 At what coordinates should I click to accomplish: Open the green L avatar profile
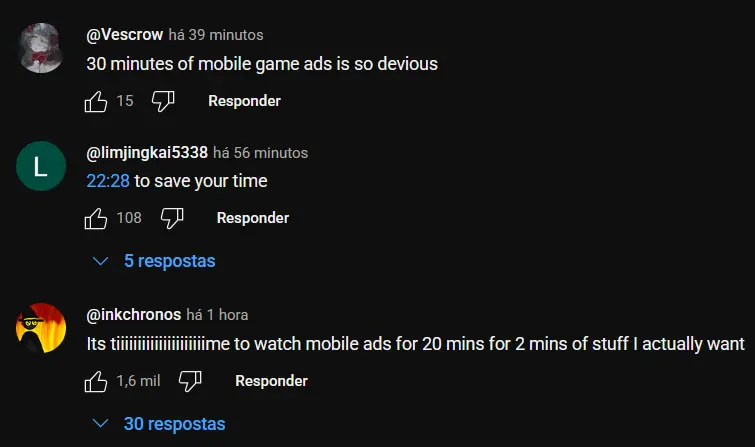click(41, 166)
